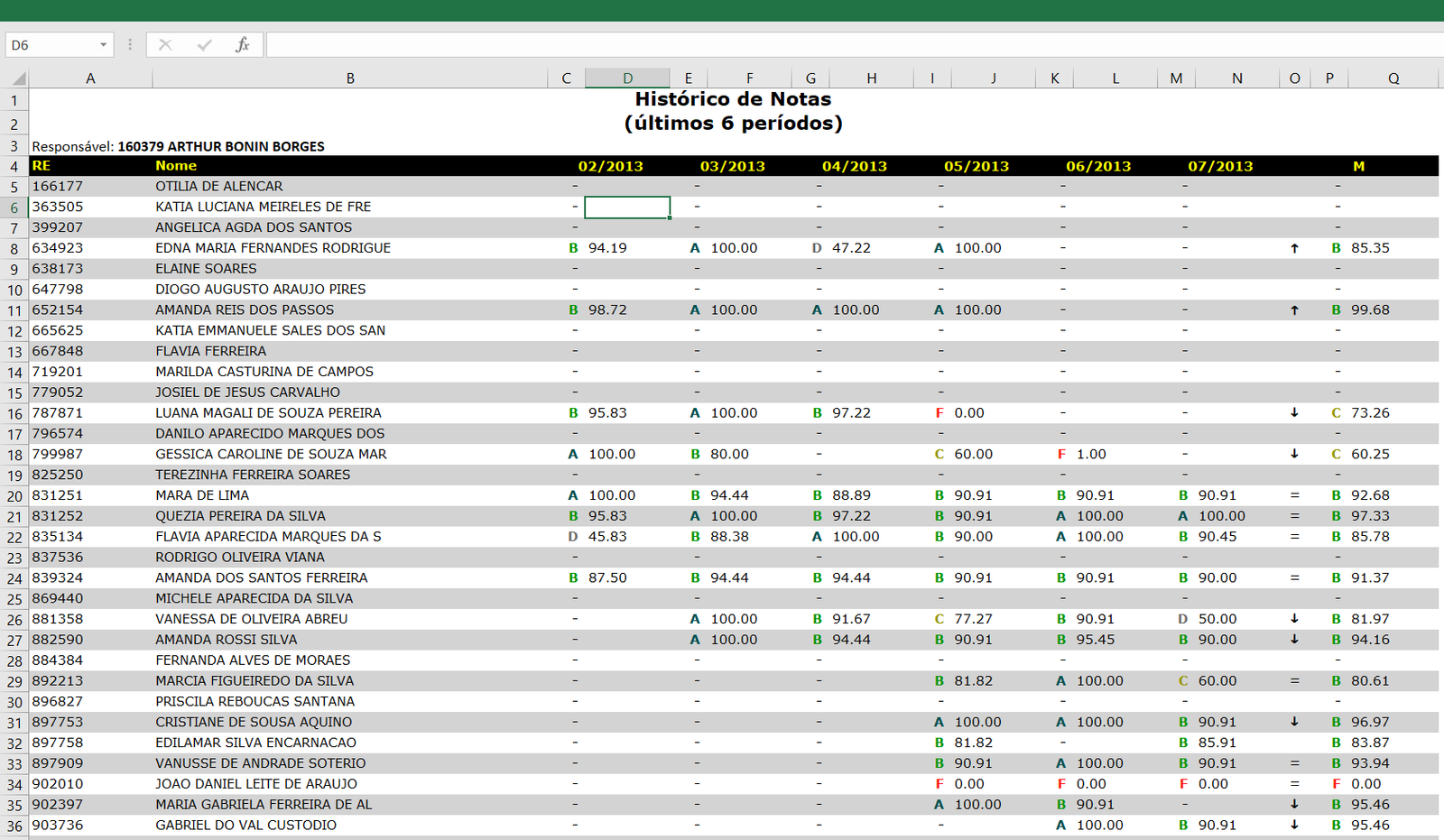Click 85.91 in EDILAMAR SILVA's row
This screenshot has height=840, width=1444.
pos(1217,743)
